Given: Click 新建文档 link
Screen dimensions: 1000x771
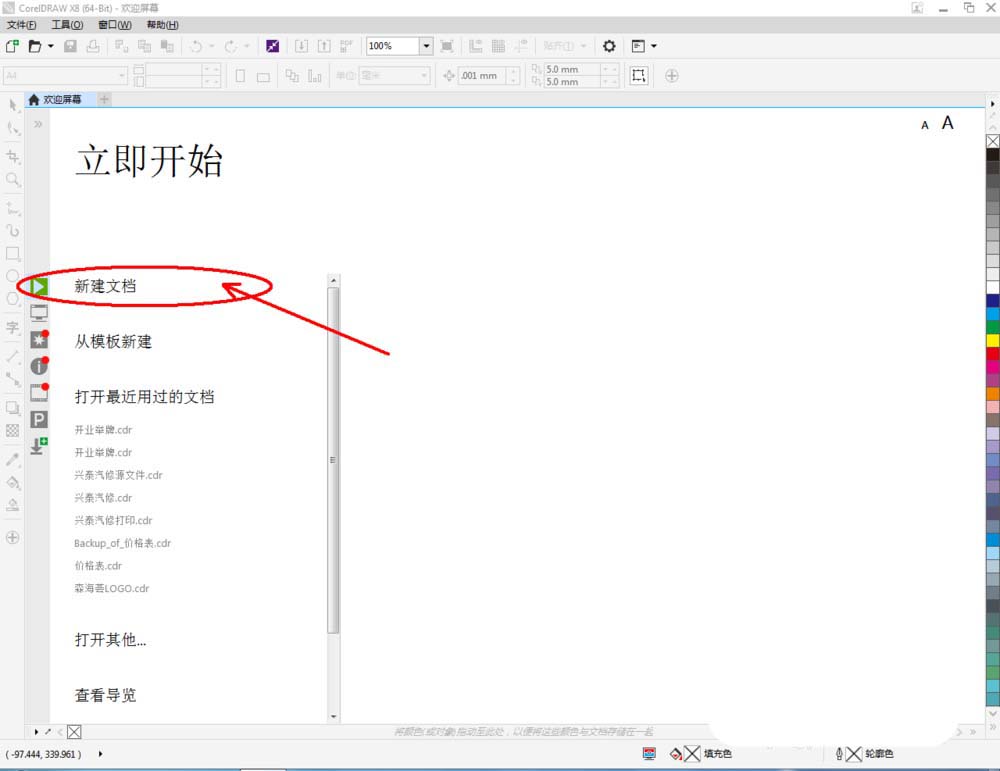Looking at the screenshot, I should [105, 286].
